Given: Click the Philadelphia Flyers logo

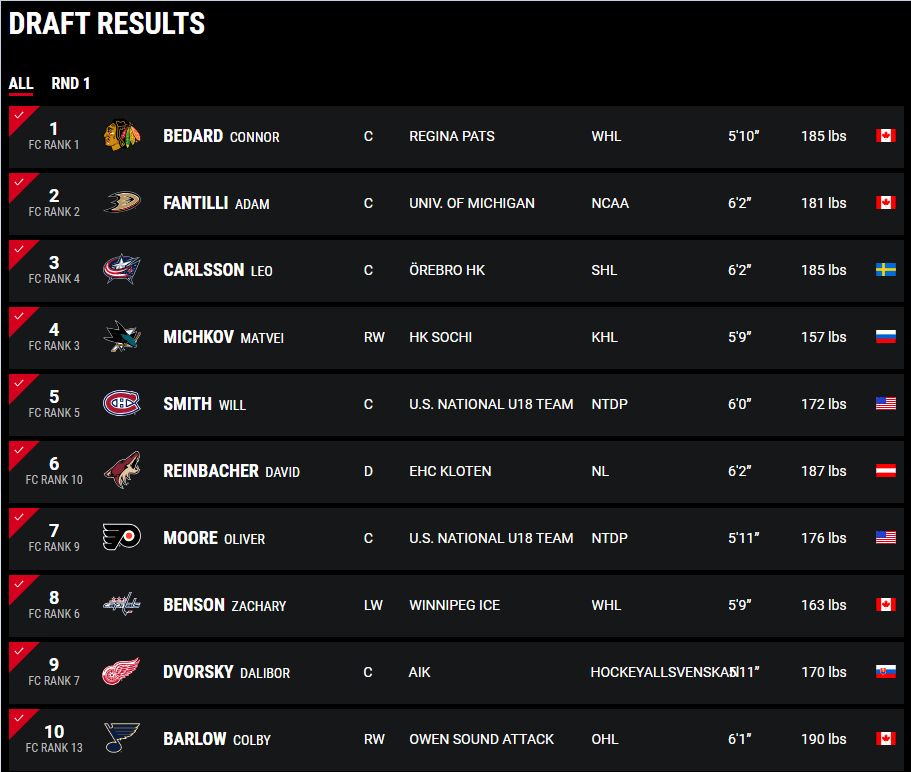Looking at the screenshot, I should tap(122, 538).
